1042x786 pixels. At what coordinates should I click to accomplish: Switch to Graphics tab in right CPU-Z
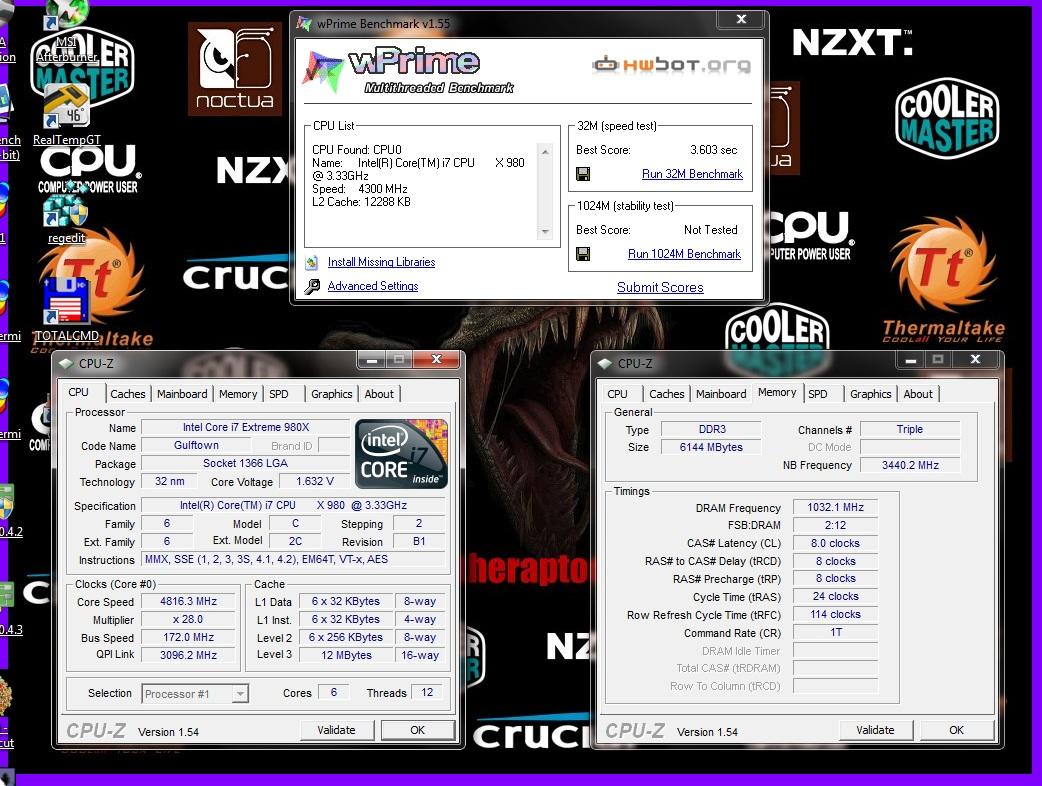(x=871, y=394)
